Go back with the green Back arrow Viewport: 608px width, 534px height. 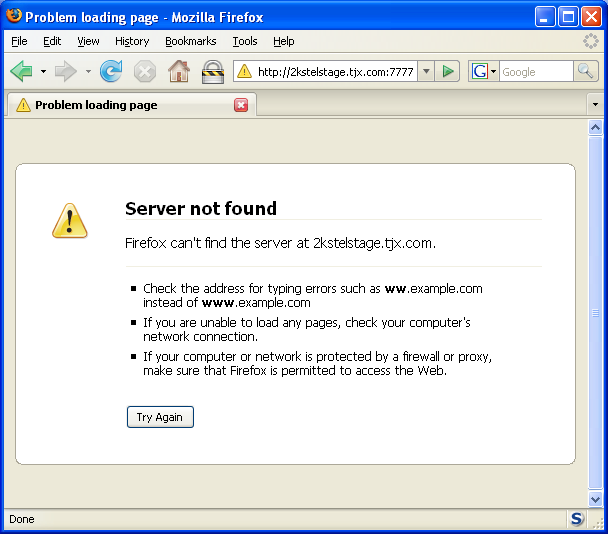[x=22, y=71]
